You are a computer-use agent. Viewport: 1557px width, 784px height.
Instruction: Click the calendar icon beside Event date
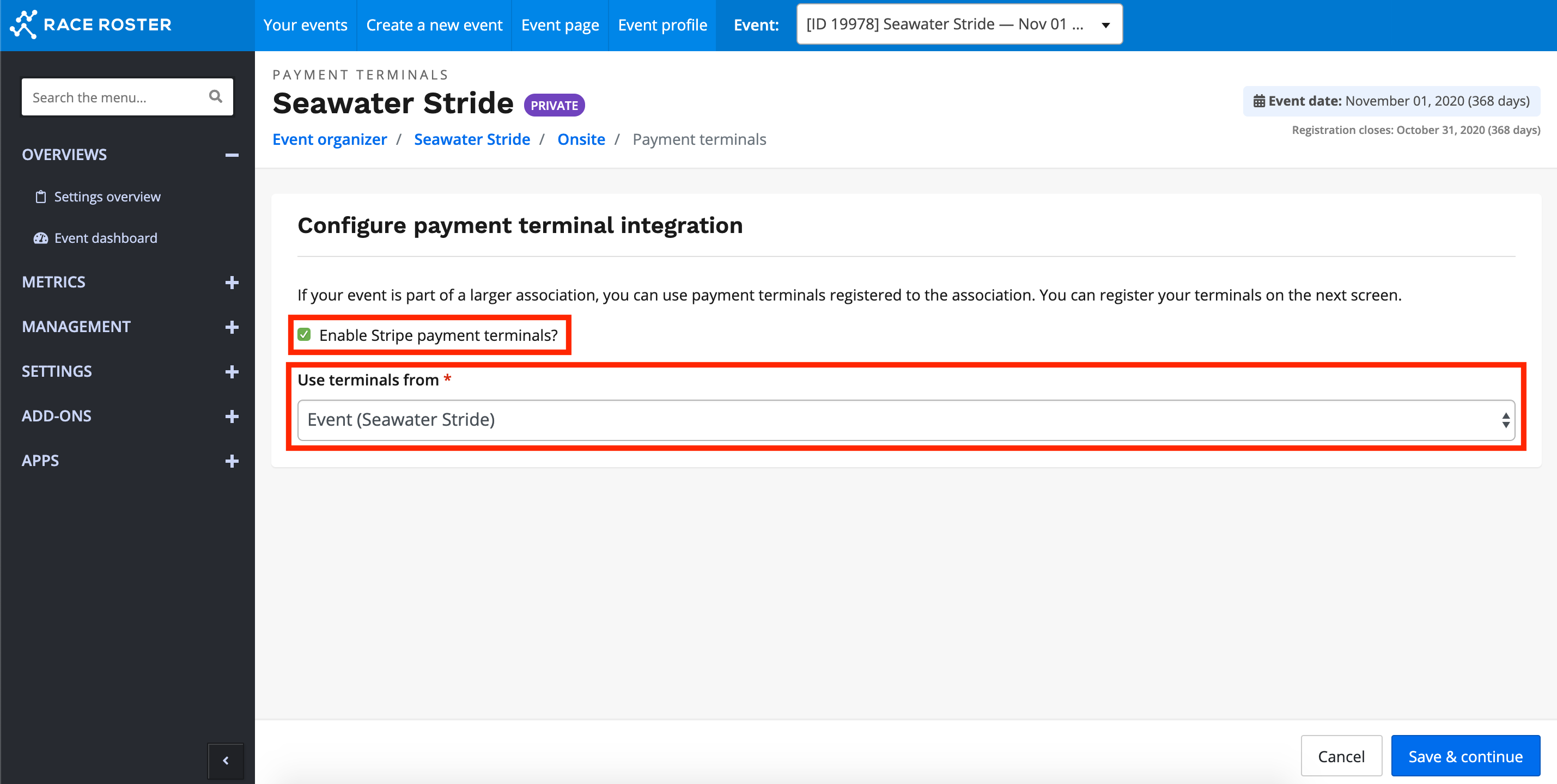pos(1258,101)
